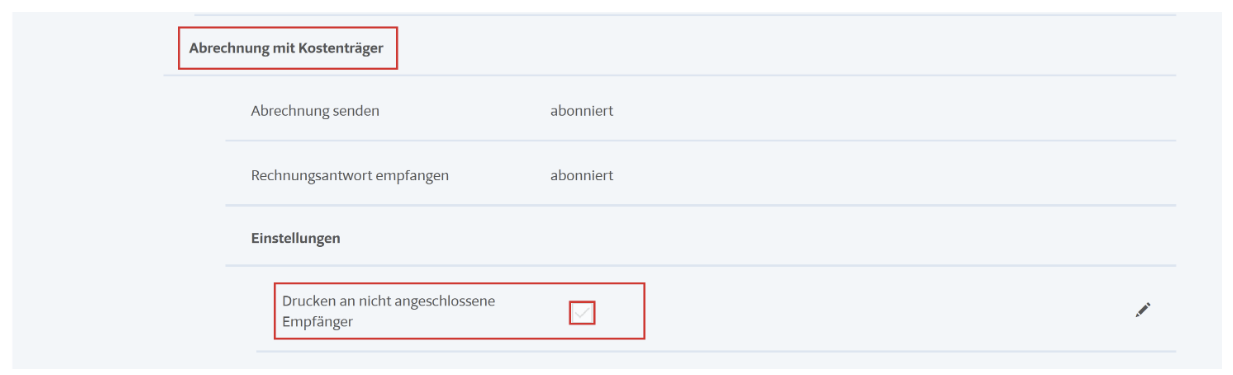
Task: Open the Rechnungsantwort empfangen subscription row
Action: click(x=700, y=175)
